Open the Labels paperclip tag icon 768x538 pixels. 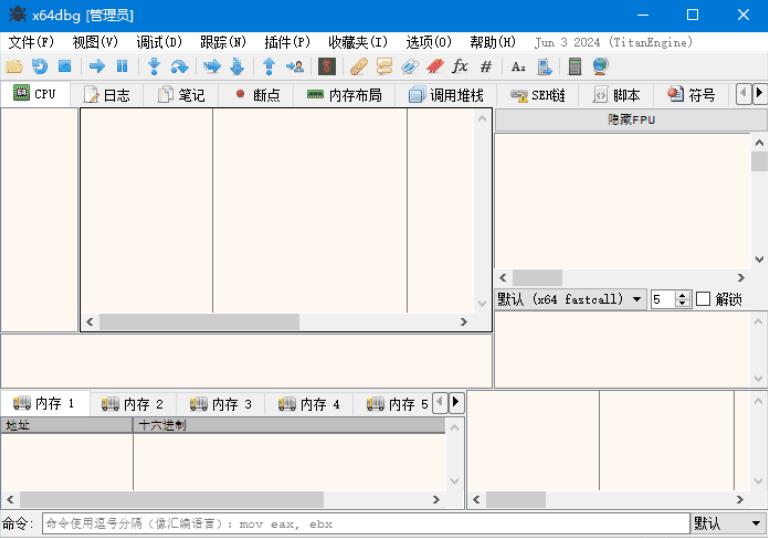(x=409, y=66)
